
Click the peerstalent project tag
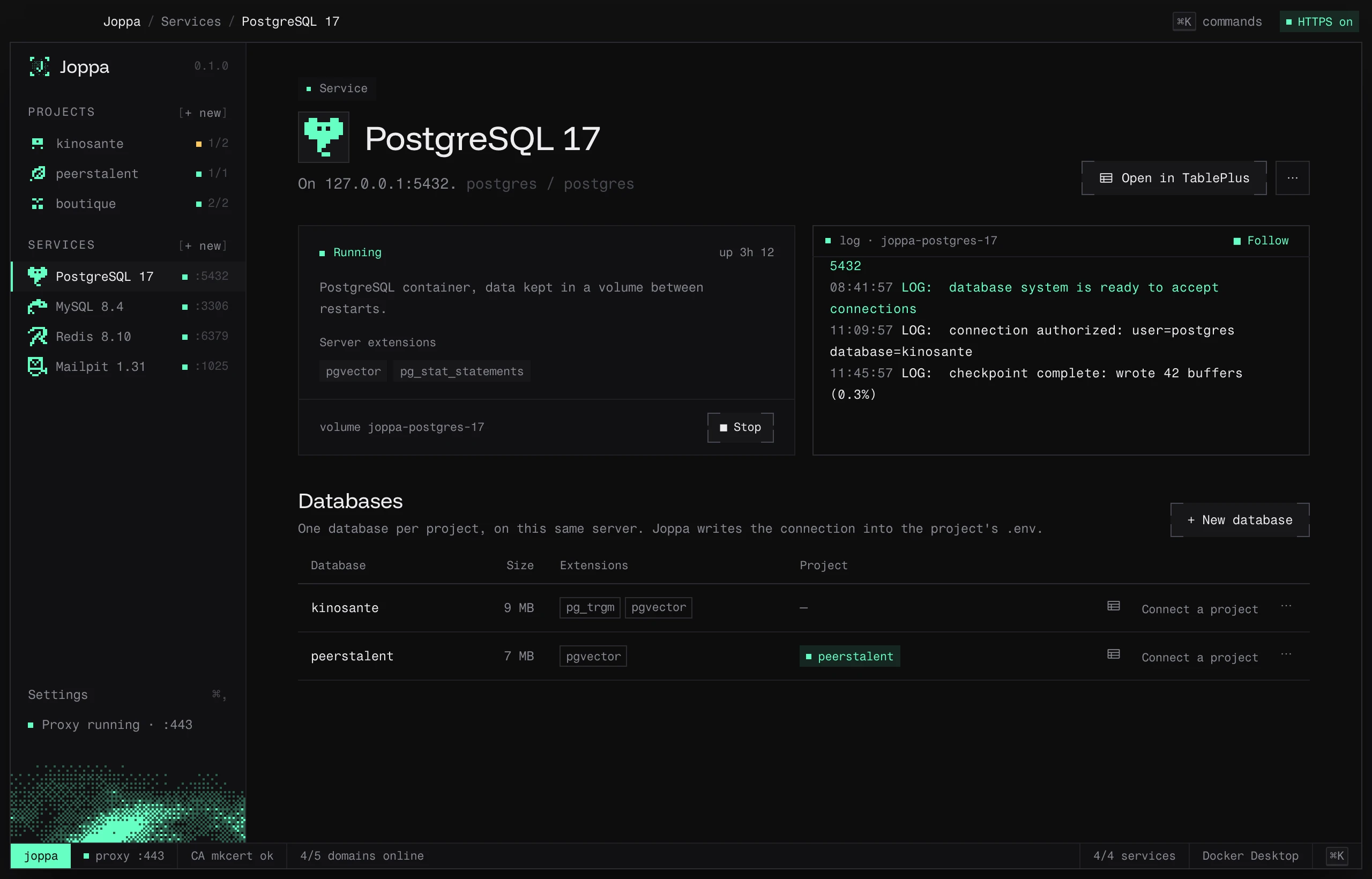[x=850, y=657]
